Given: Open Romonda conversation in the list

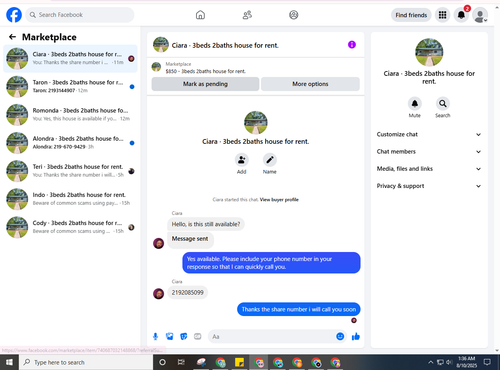Looking at the screenshot, I should tap(70, 115).
